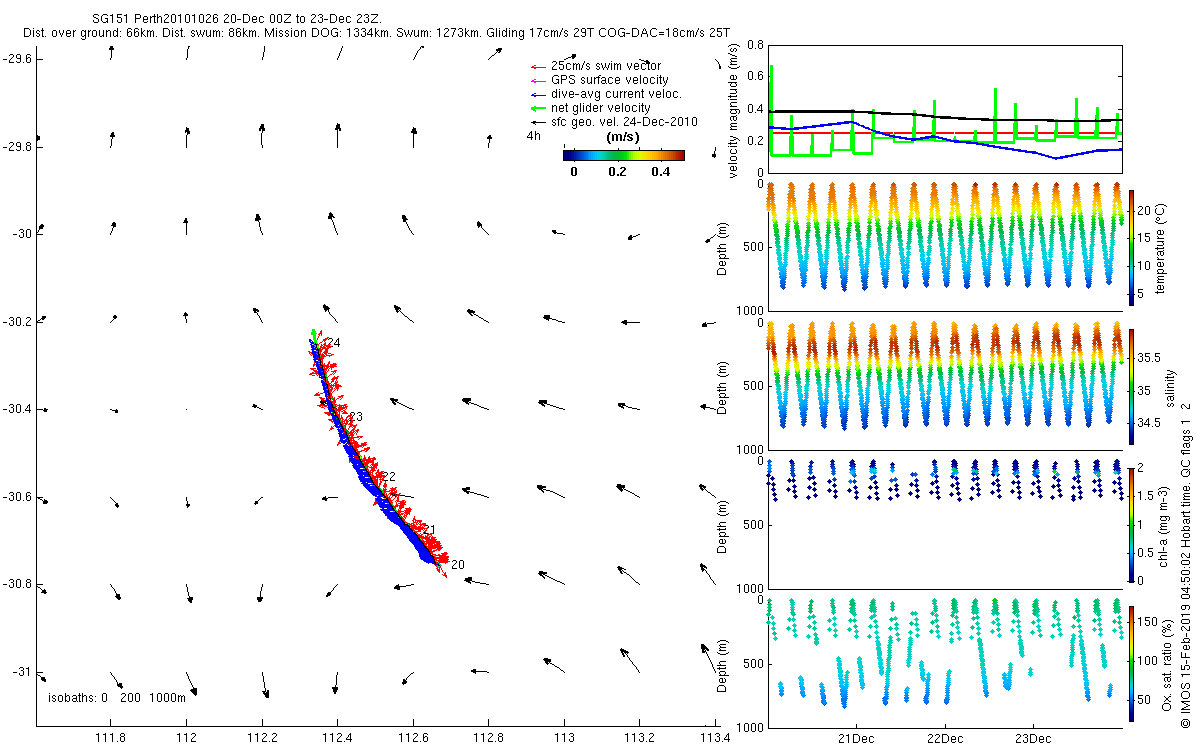Screen dimensions: 1200x750
Task: Select the 'Dist. over ground: 66km' subtitle line
Action: tap(376, 34)
